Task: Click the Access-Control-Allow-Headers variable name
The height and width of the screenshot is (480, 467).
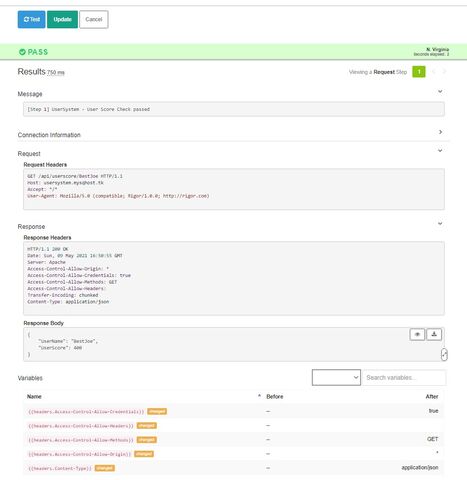Action: pyautogui.click(x=81, y=426)
